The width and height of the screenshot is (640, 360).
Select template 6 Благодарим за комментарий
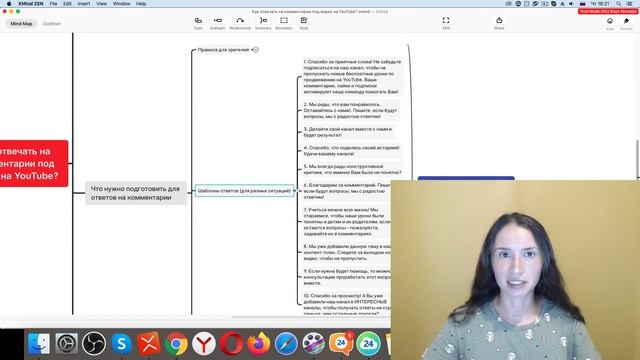347,191
